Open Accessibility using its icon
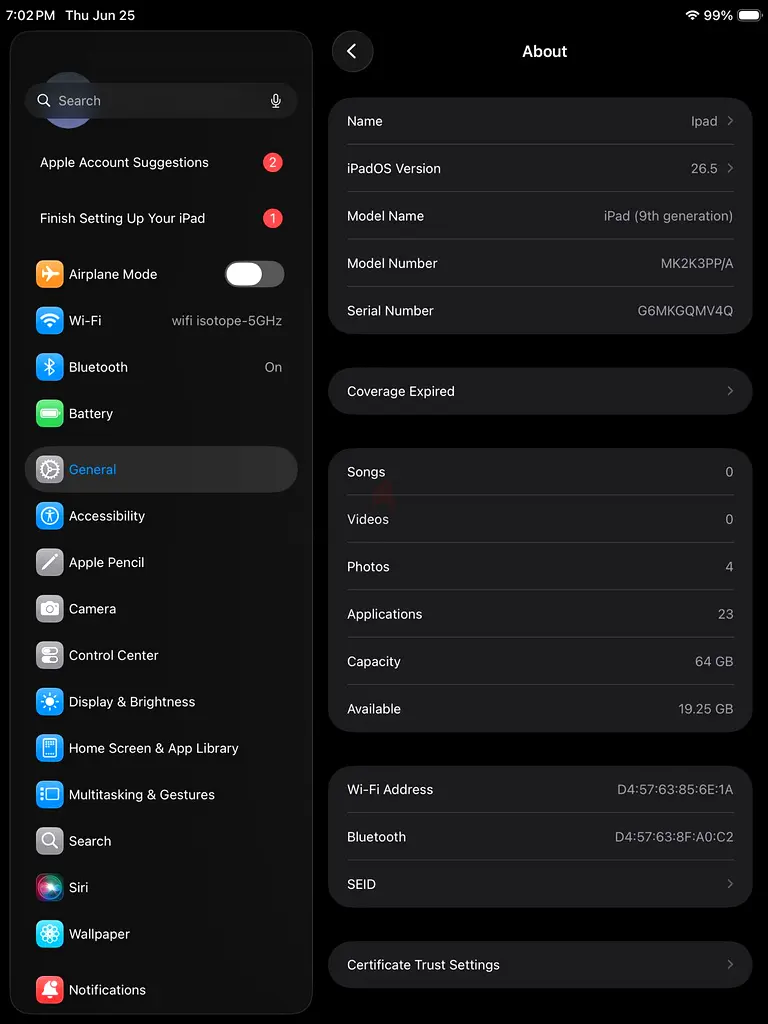 (50, 516)
